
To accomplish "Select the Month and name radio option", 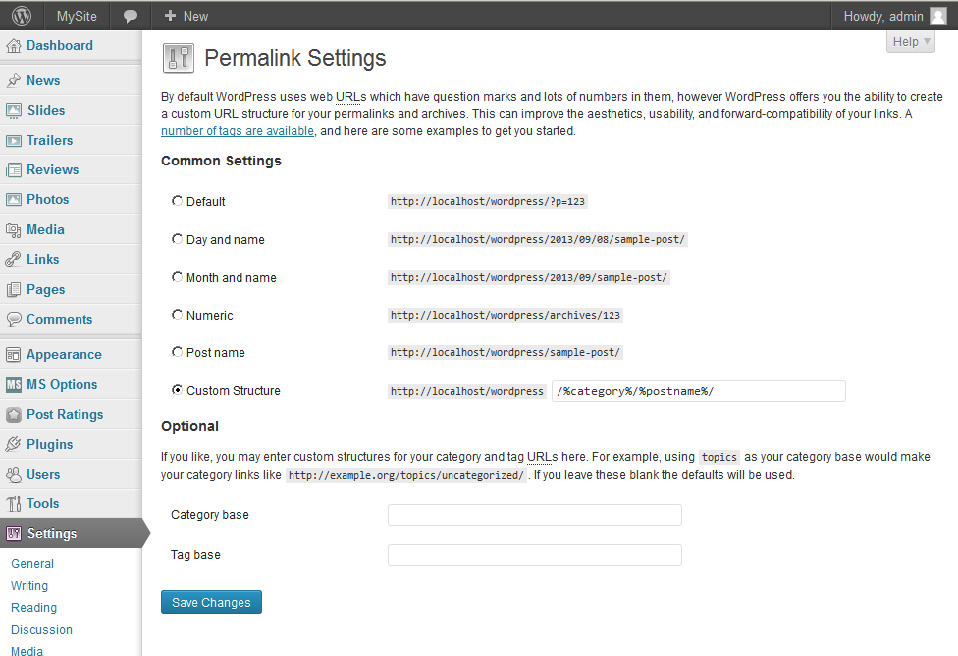I will click(178, 277).
